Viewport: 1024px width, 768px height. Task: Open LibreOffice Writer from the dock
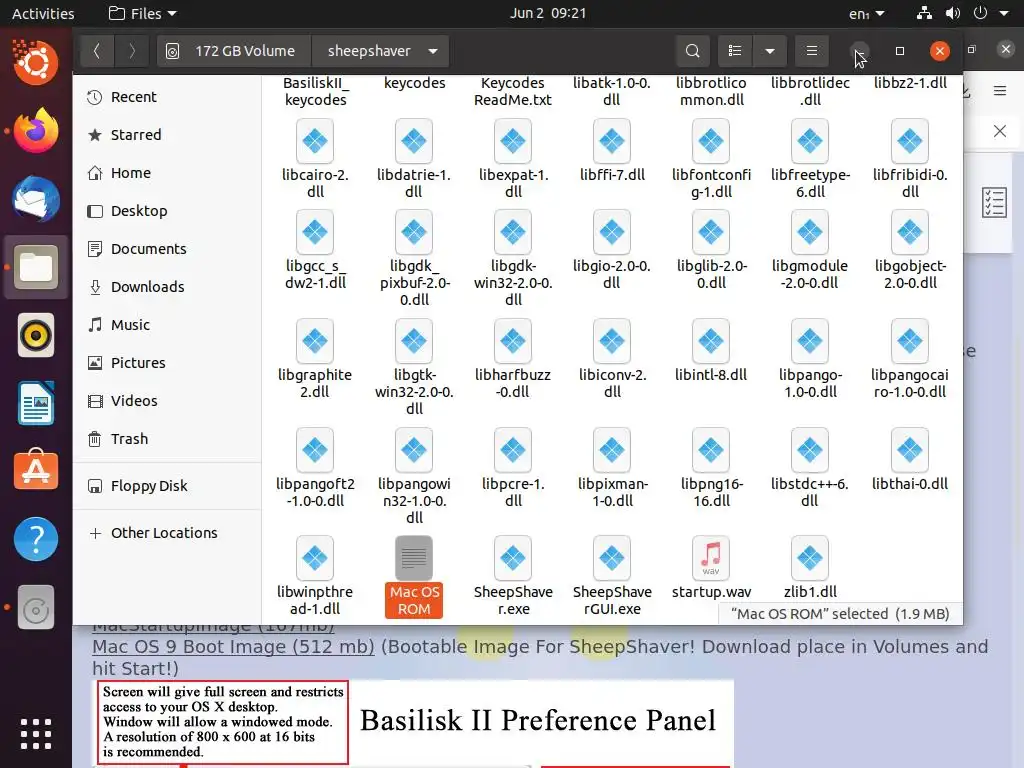click(x=36, y=403)
